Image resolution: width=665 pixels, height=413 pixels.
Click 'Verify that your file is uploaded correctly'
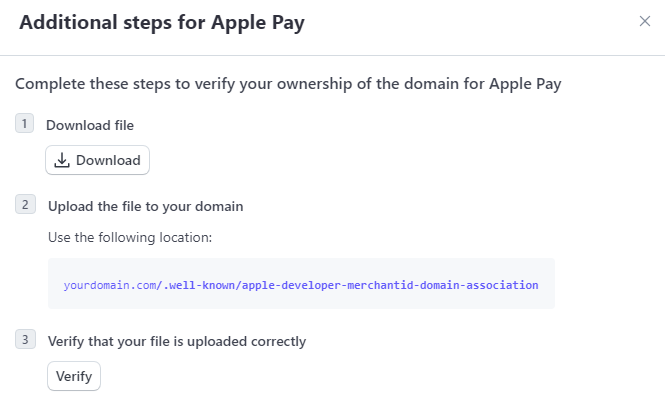coord(177,341)
